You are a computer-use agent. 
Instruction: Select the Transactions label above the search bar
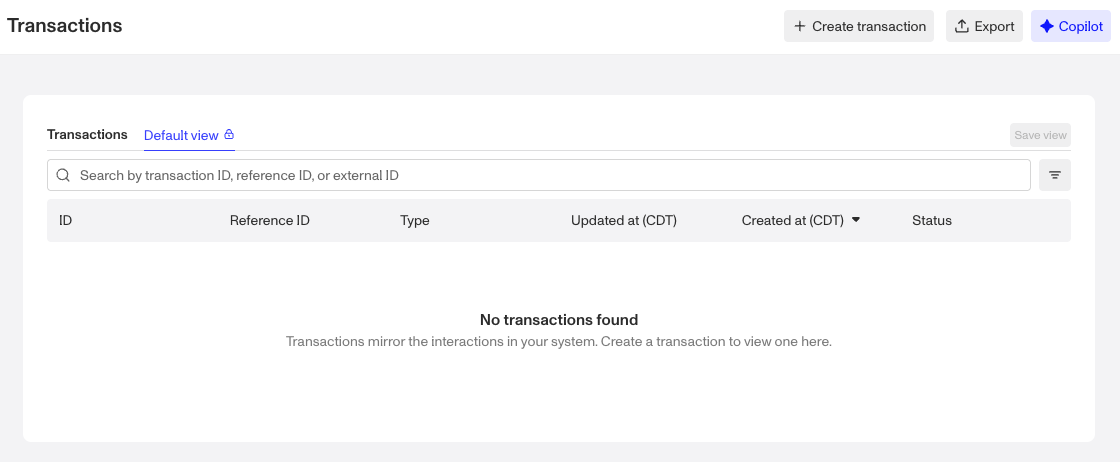click(x=87, y=134)
